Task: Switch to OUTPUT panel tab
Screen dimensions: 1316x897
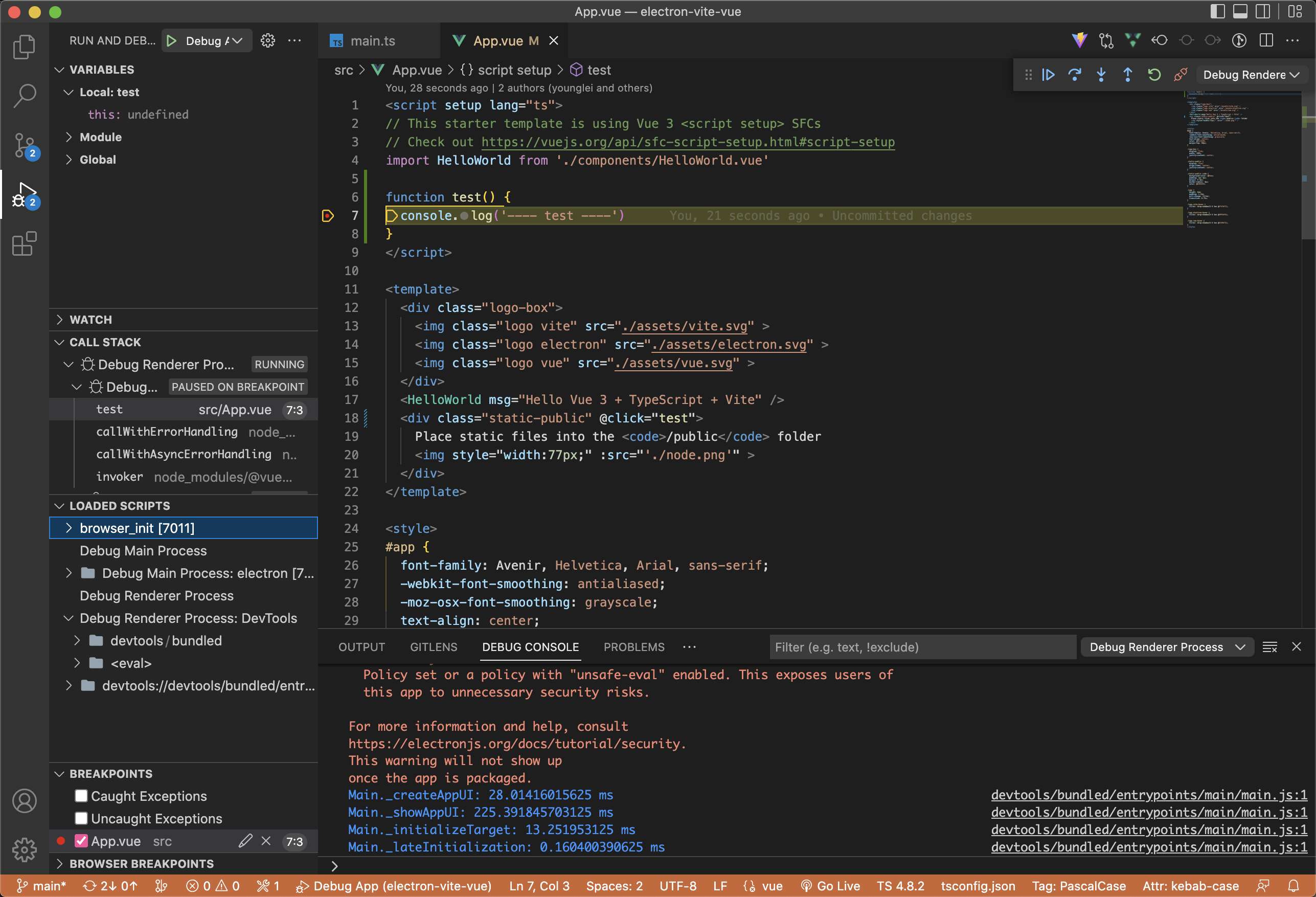Action: pos(361,647)
